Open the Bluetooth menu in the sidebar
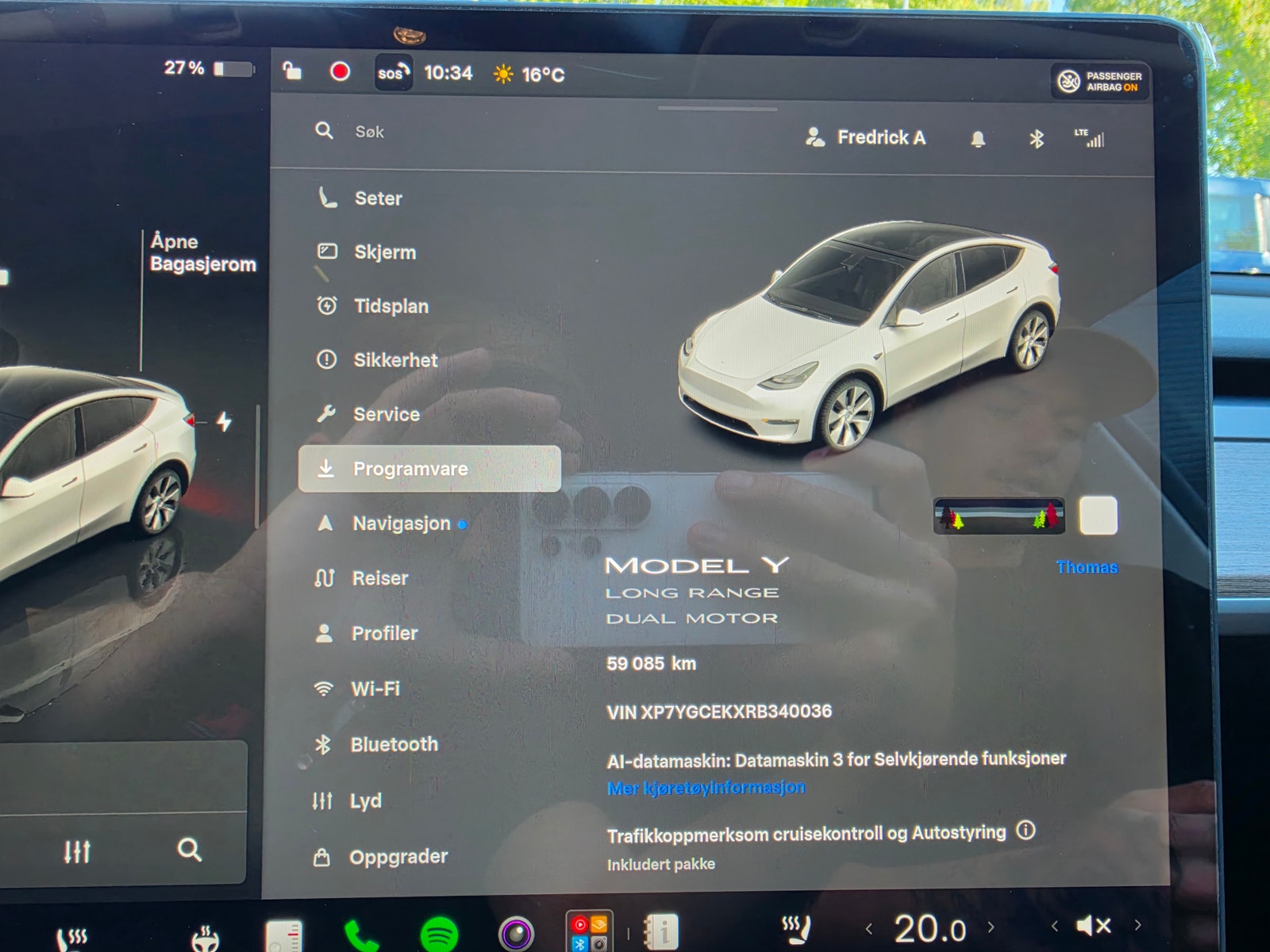 pos(375,744)
